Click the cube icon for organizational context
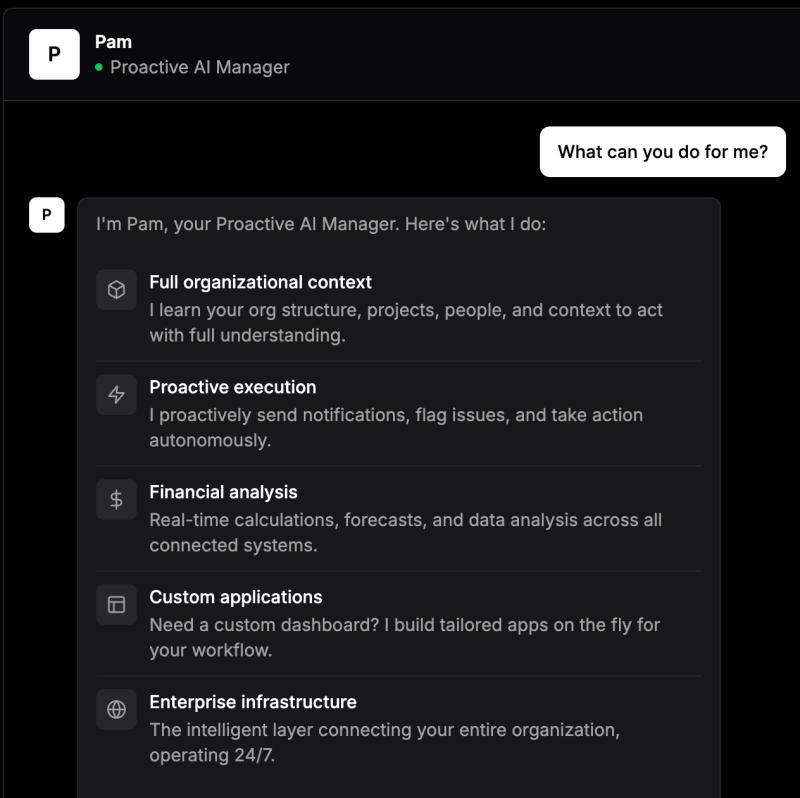This screenshot has height=798, width=800. pyautogui.click(x=116, y=290)
